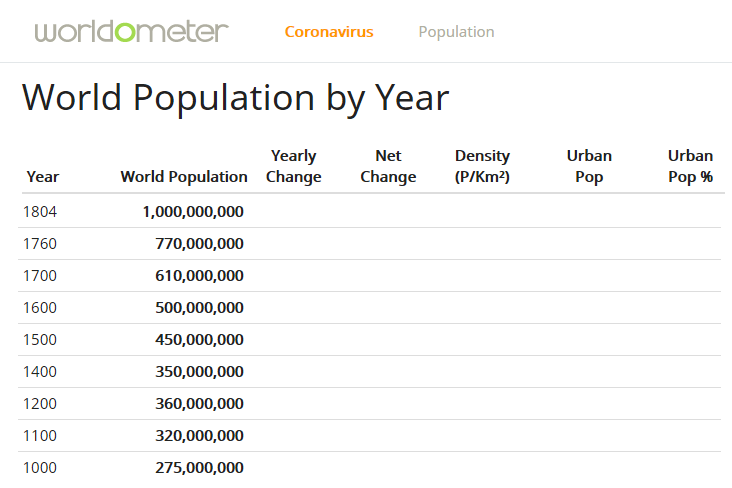The width and height of the screenshot is (732, 488).
Task: Click the 360,000,000 population value
Action: point(199,403)
